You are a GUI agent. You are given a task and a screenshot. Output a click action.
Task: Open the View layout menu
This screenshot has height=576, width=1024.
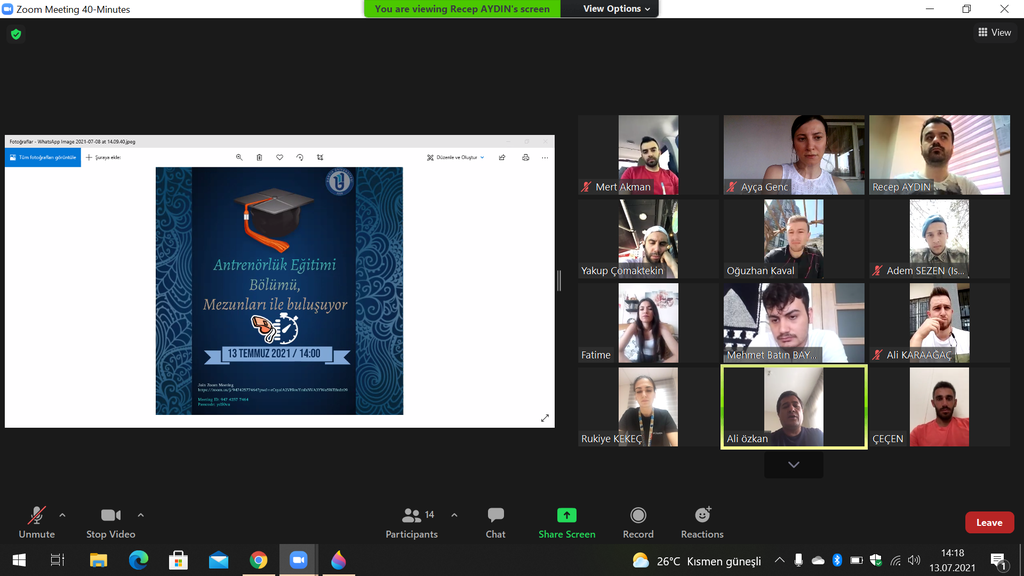tap(994, 33)
